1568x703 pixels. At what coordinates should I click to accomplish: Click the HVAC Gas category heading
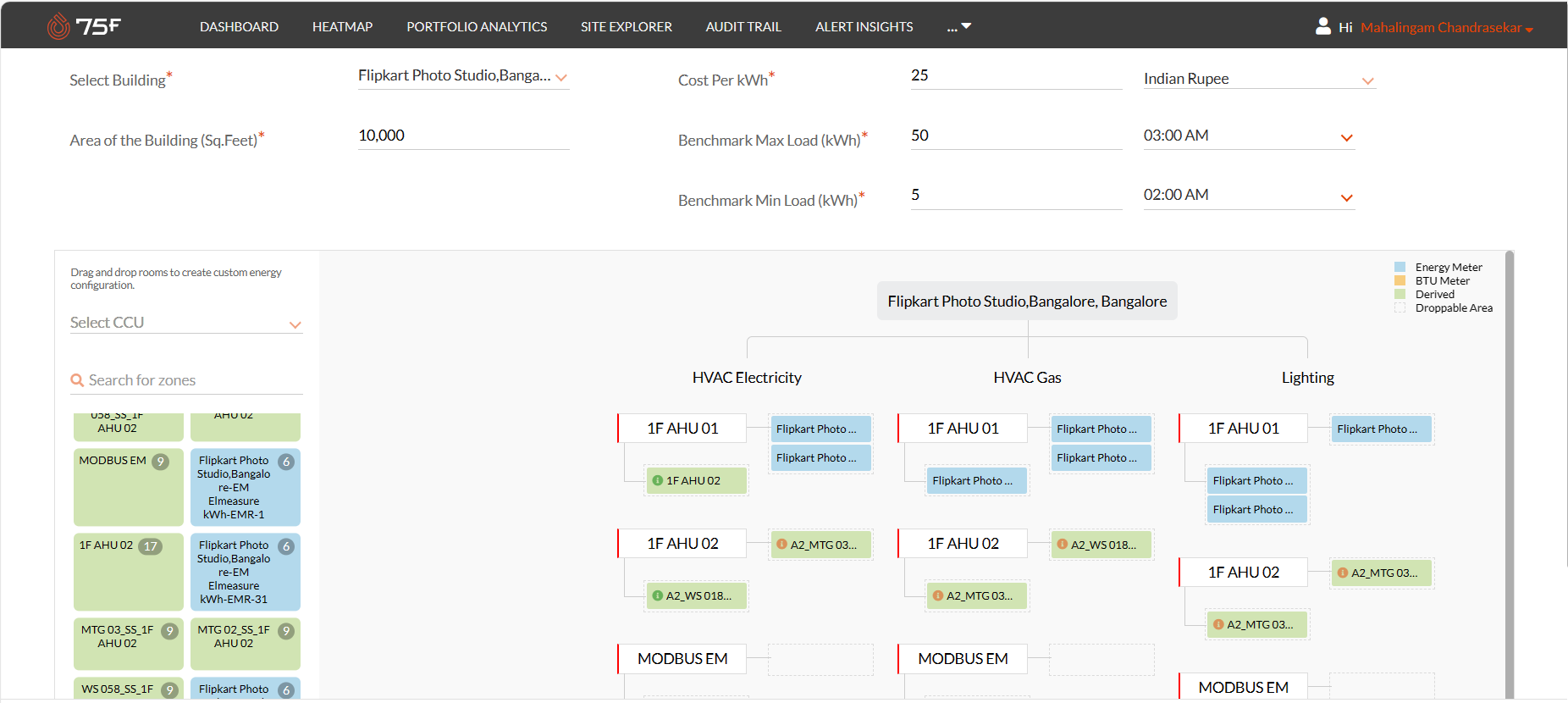tap(1027, 378)
